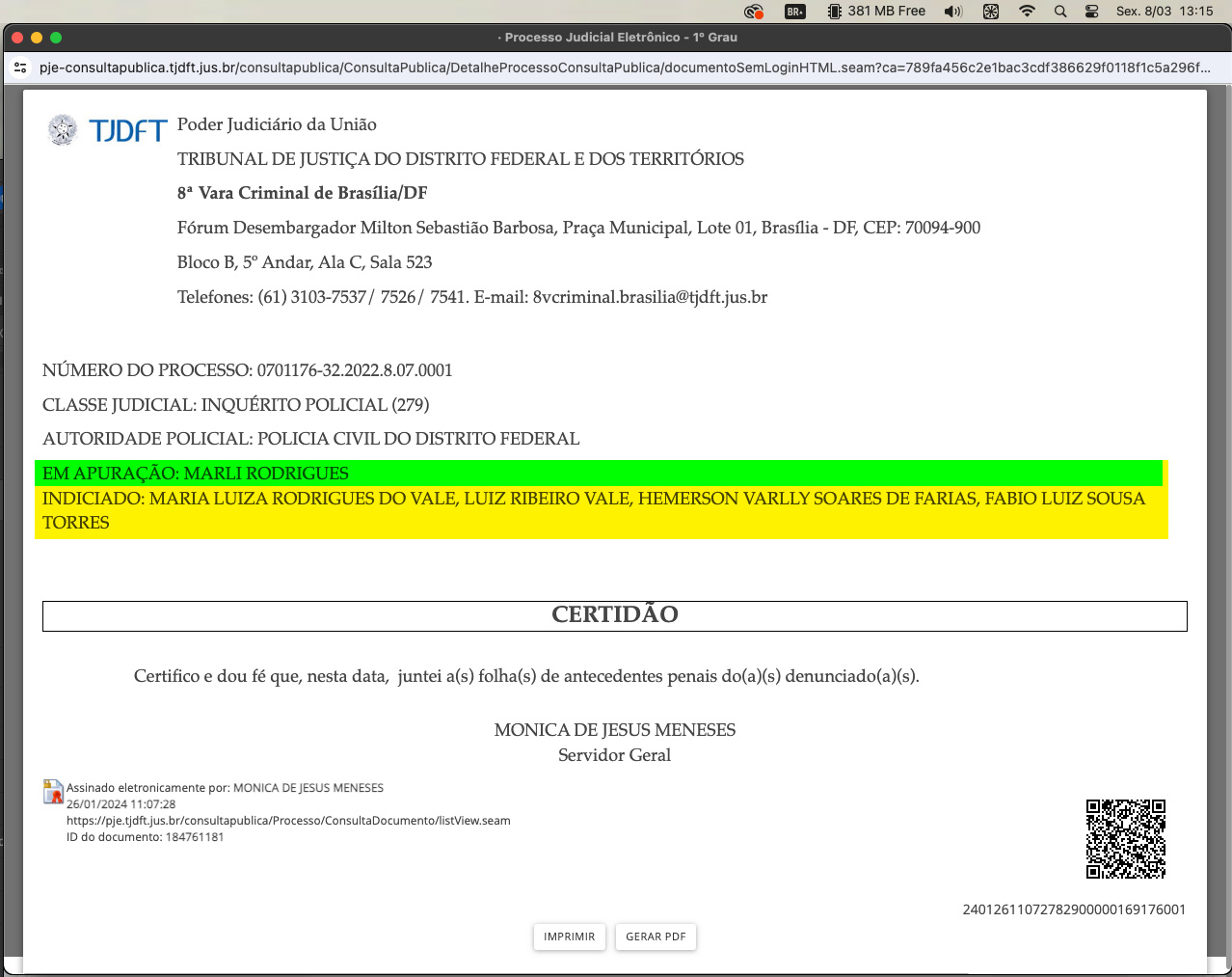
Task: Click the electronic signature certificate icon
Action: pos(53,792)
